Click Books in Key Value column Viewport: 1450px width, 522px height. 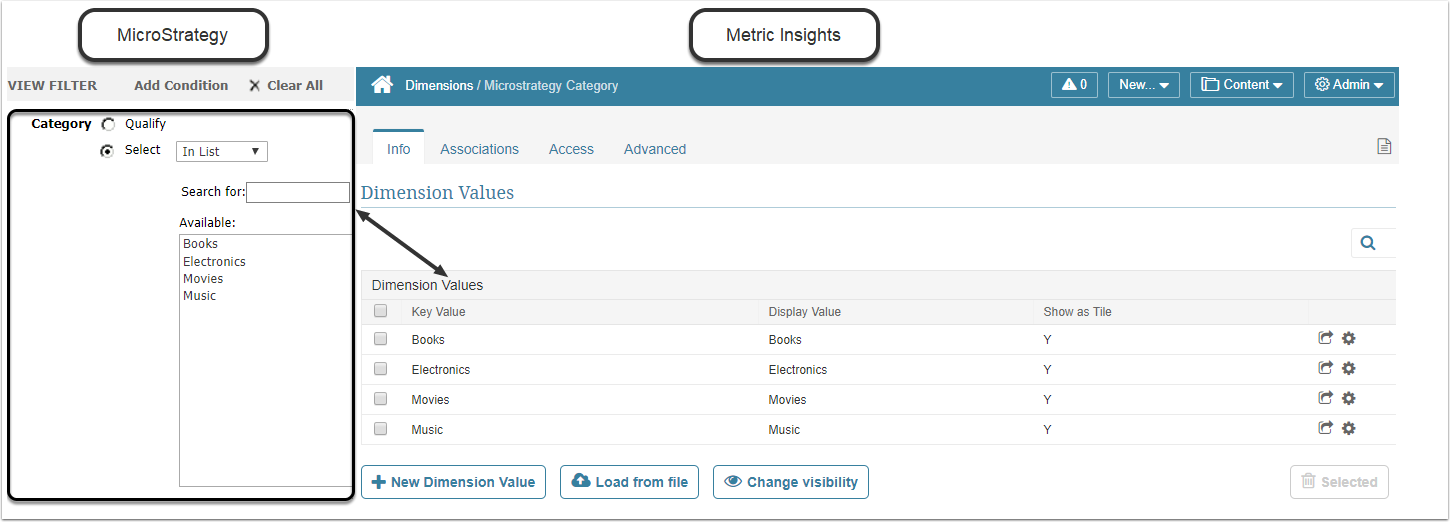point(428,340)
